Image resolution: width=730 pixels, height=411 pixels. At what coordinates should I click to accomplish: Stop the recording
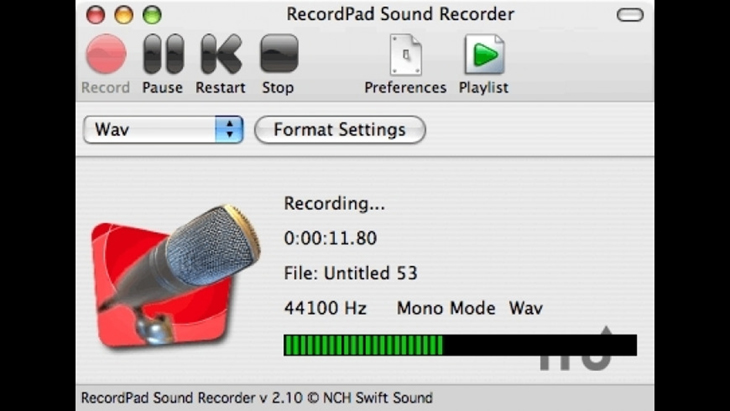point(278,55)
